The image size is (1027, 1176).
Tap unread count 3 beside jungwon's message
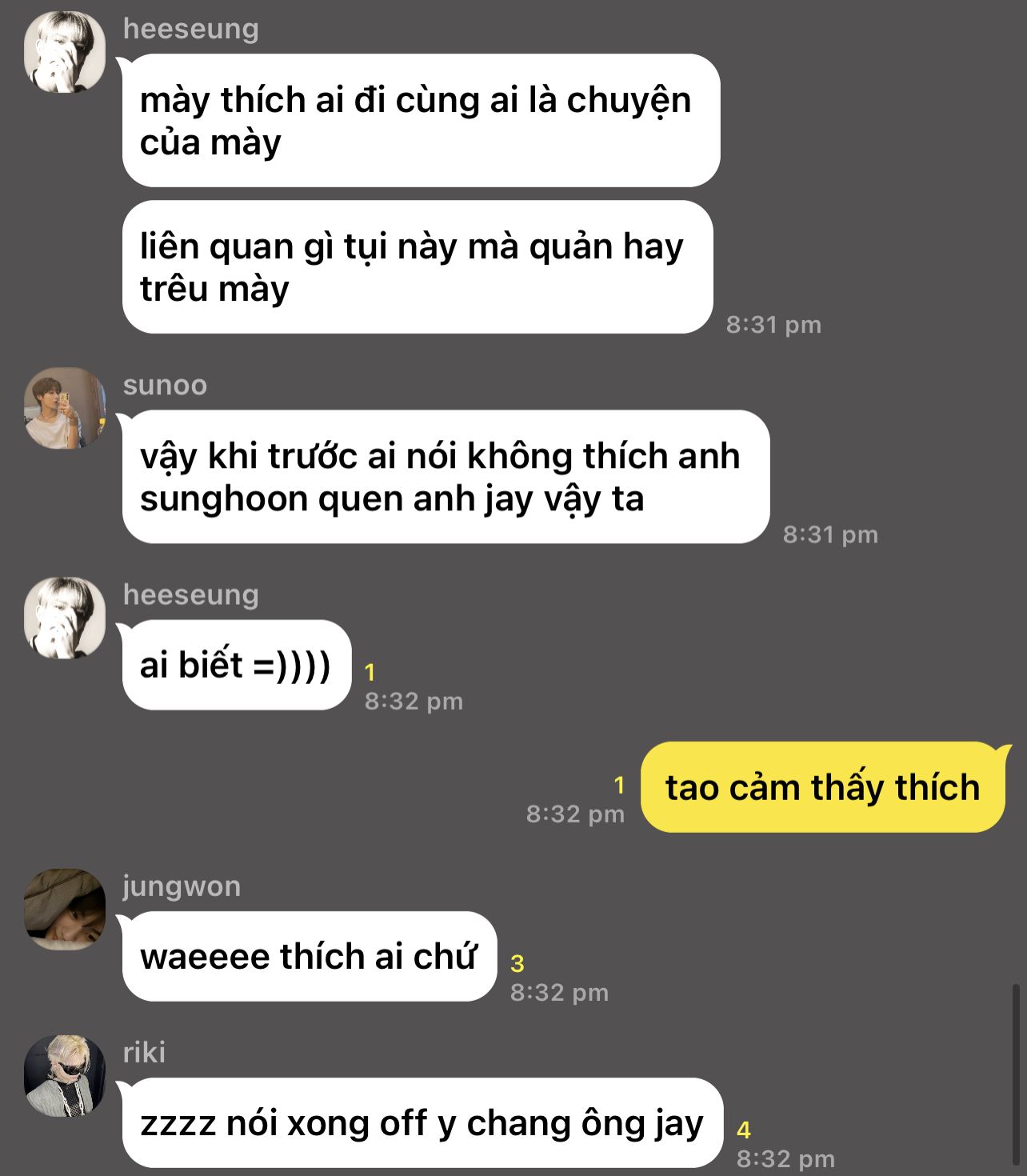click(517, 963)
